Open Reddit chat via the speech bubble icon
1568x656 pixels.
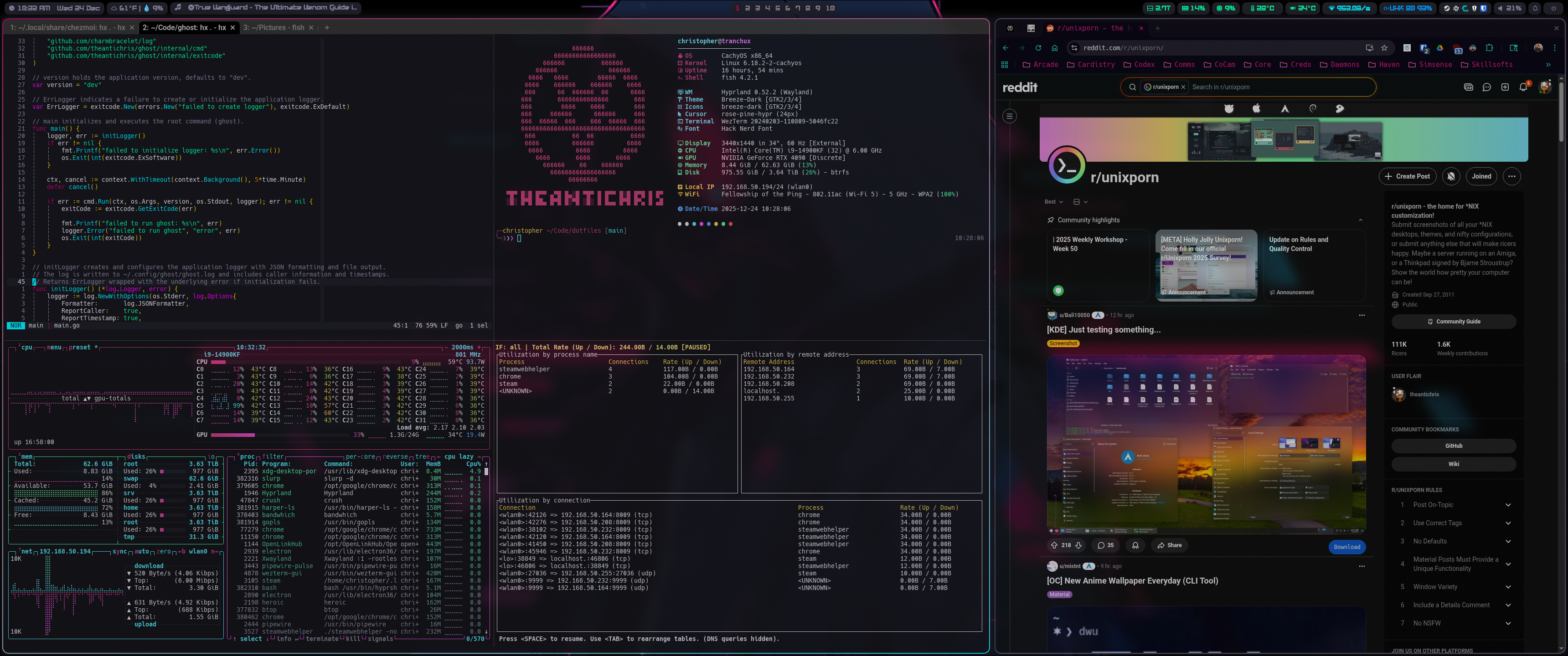point(1487,87)
